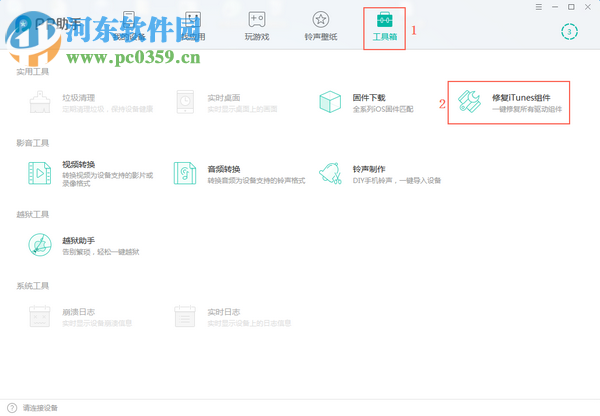The width and height of the screenshot is (600, 416).
Task: Click the help question mark icon
Action: pos(12,408)
